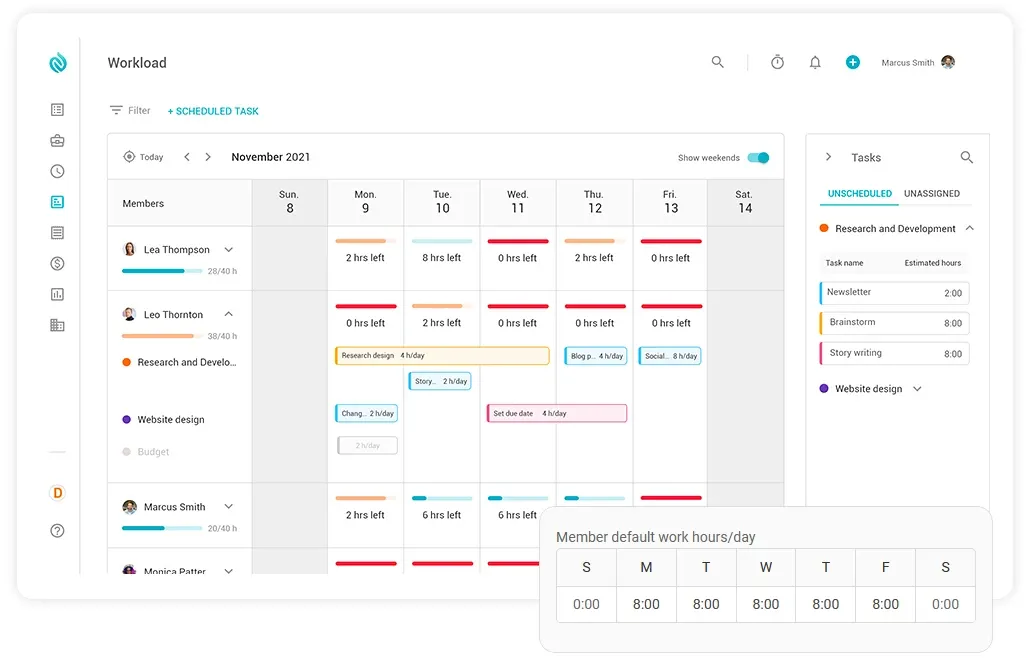The width and height of the screenshot is (1029, 669).
Task: Open the Set due date 4 h/day bar
Action: pyautogui.click(x=556, y=413)
